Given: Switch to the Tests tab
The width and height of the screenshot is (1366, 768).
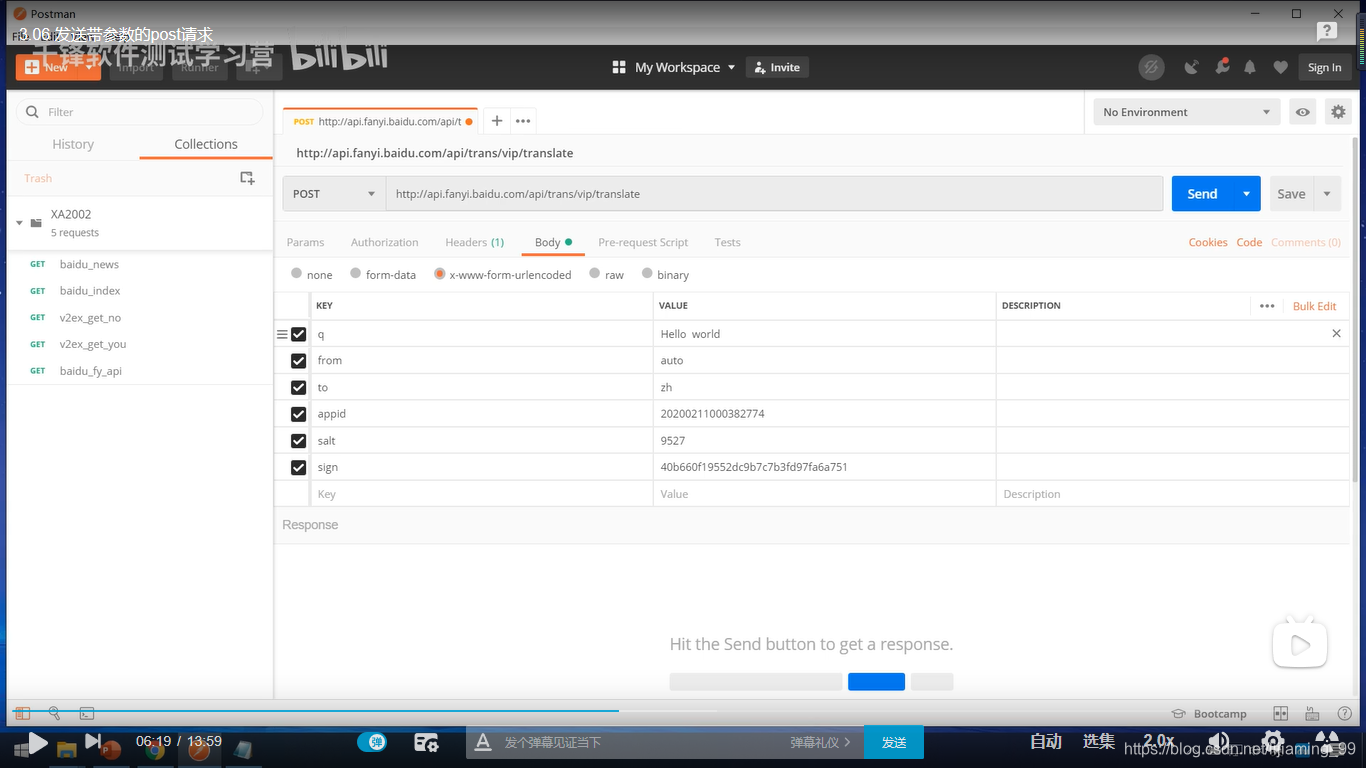Looking at the screenshot, I should (727, 242).
